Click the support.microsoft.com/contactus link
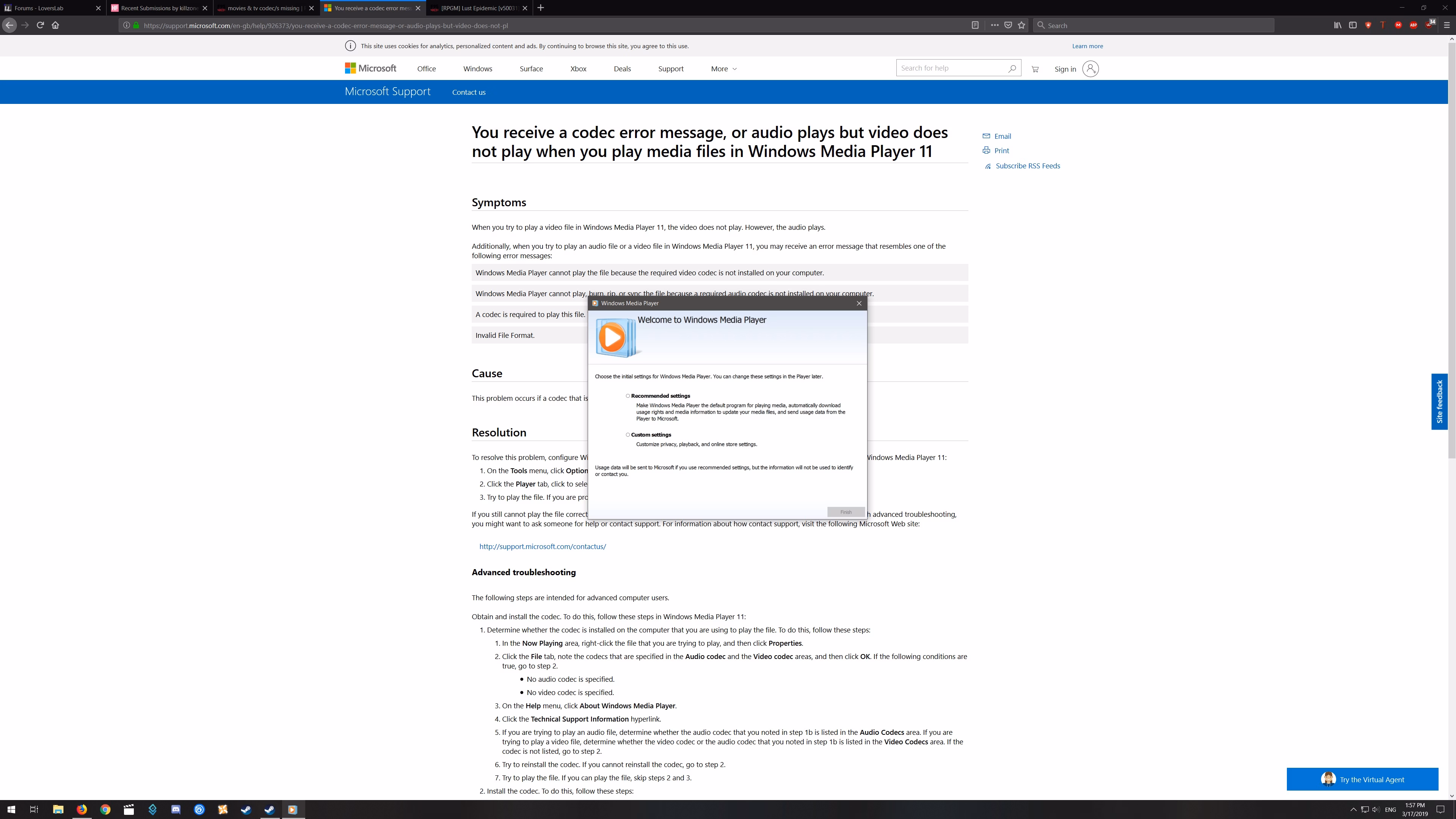The width and height of the screenshot is (1456, 819). [542, 546]
